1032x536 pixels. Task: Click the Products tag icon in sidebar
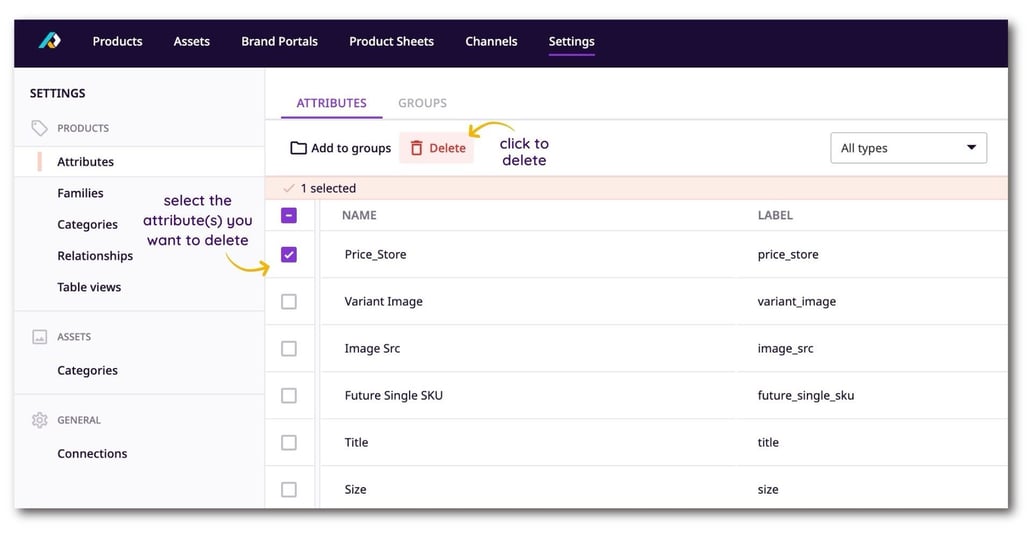(40, 128)
